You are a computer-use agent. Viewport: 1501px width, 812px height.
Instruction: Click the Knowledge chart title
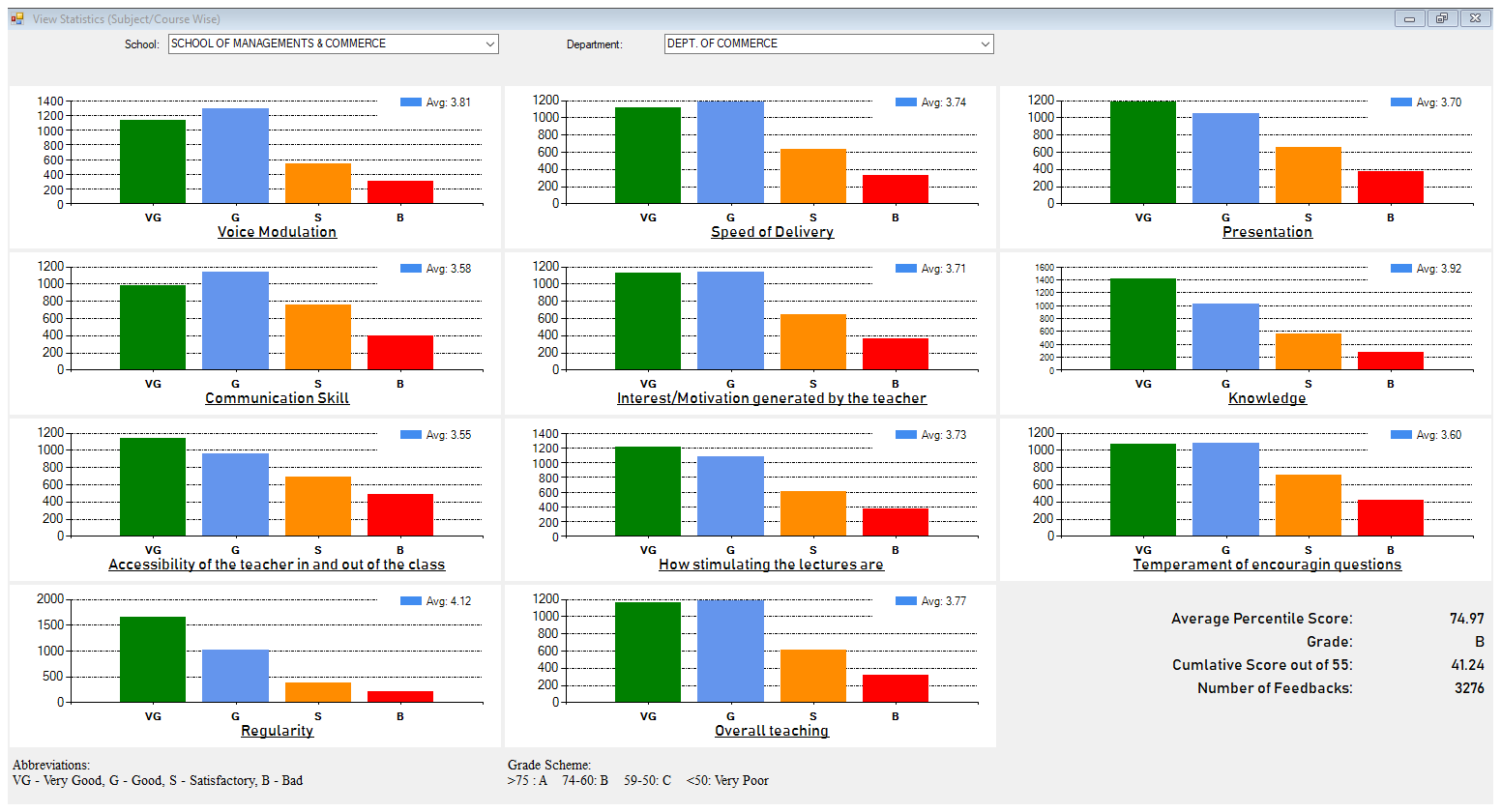point(1267,398)
